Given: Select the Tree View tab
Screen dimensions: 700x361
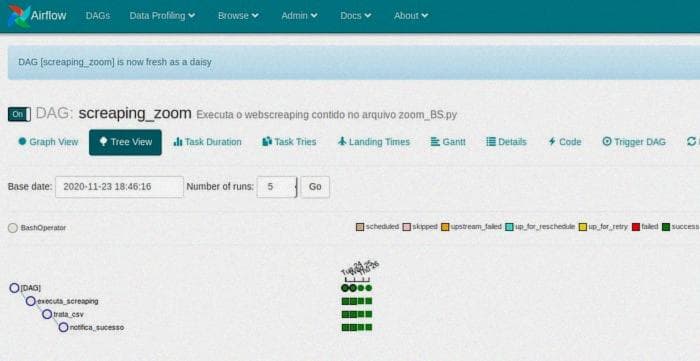Looking at the screenshot, I should coord(125,142).
